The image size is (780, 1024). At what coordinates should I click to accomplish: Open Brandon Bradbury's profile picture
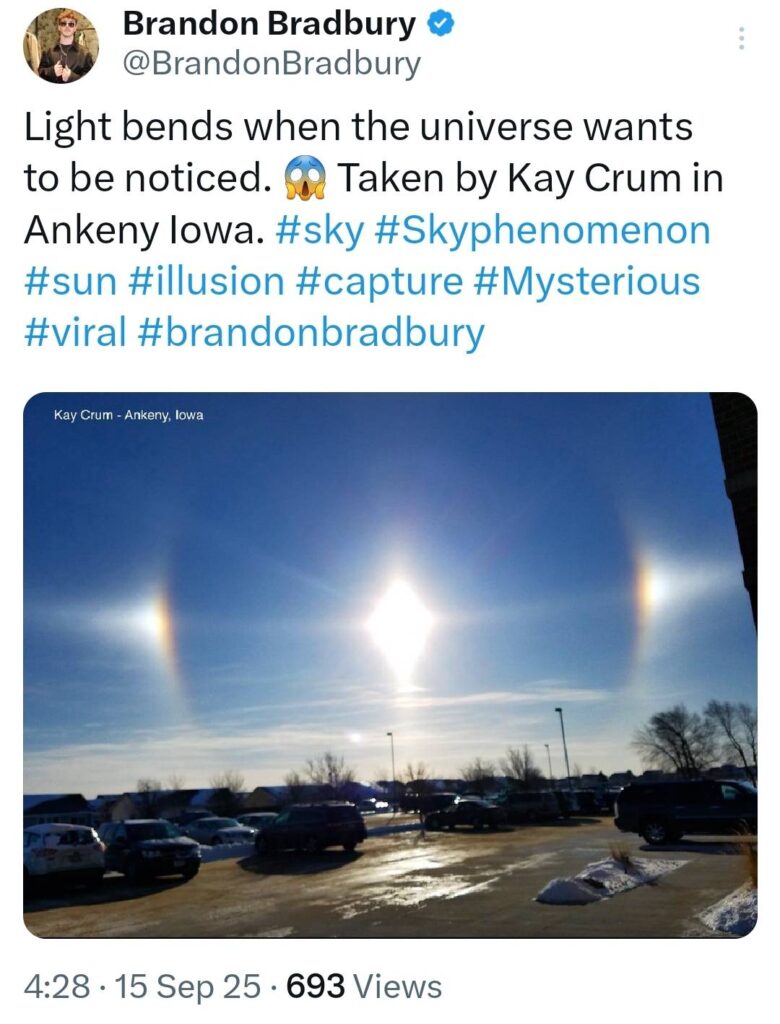[61, 46]
